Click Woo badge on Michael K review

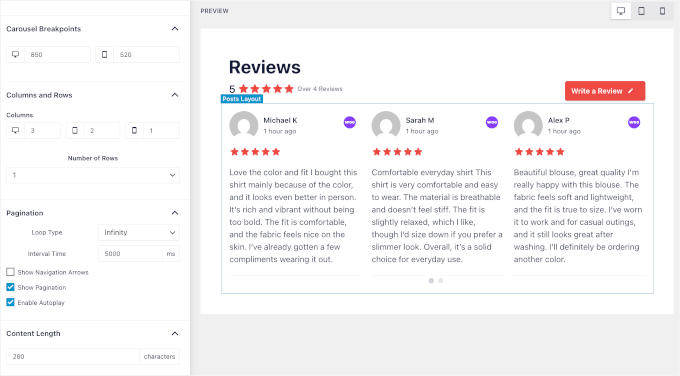pyautogui.click(x=350, y=122)
